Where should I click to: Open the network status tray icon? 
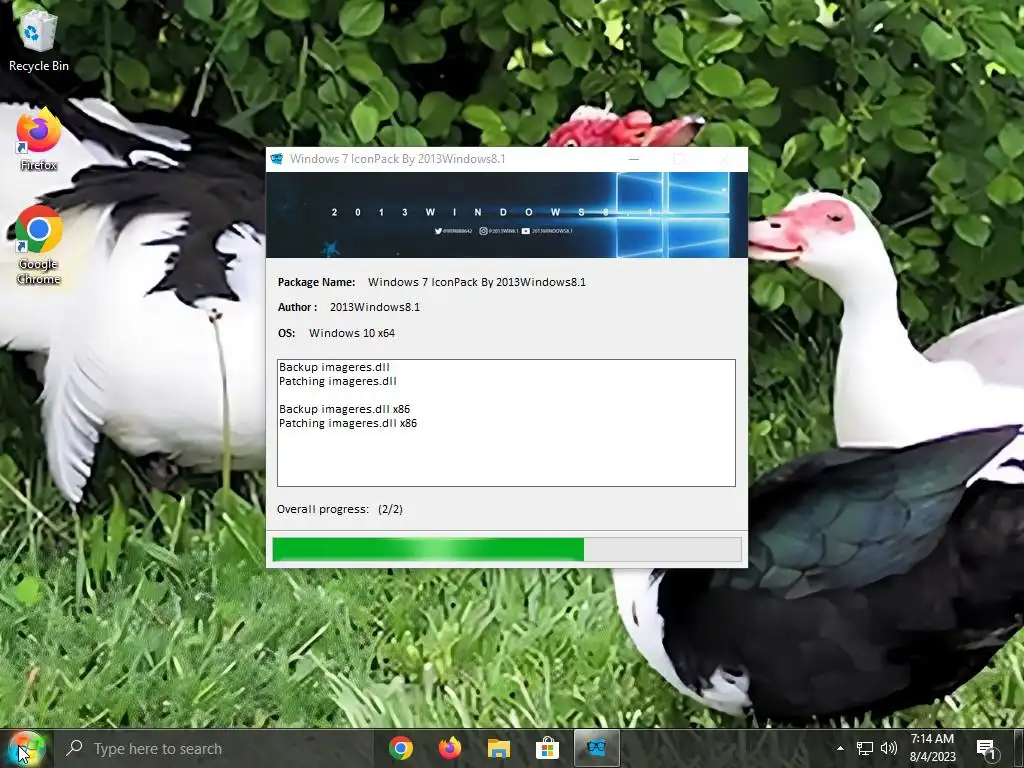click(x=865, y=748)
